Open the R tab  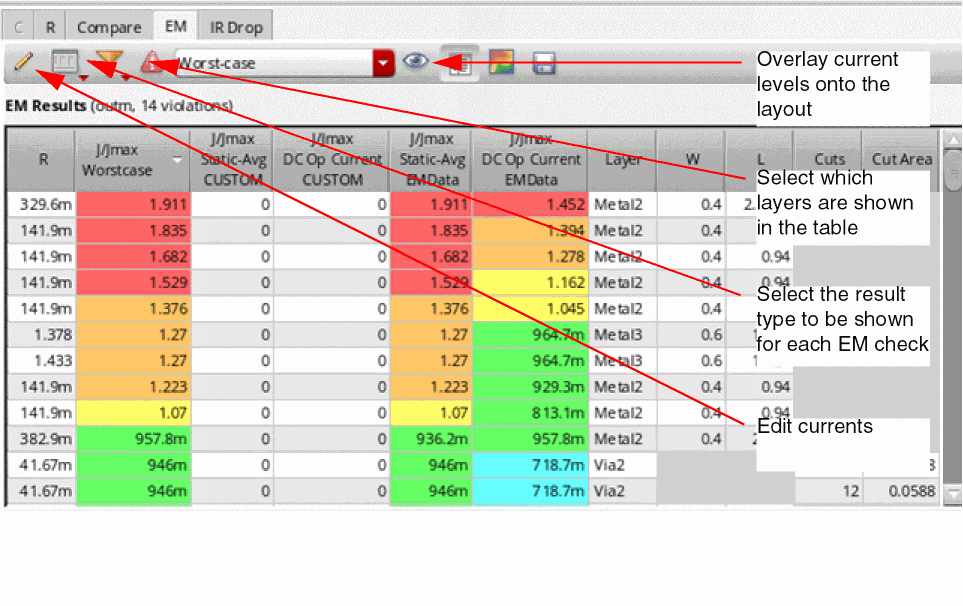[x=50, y=27]
